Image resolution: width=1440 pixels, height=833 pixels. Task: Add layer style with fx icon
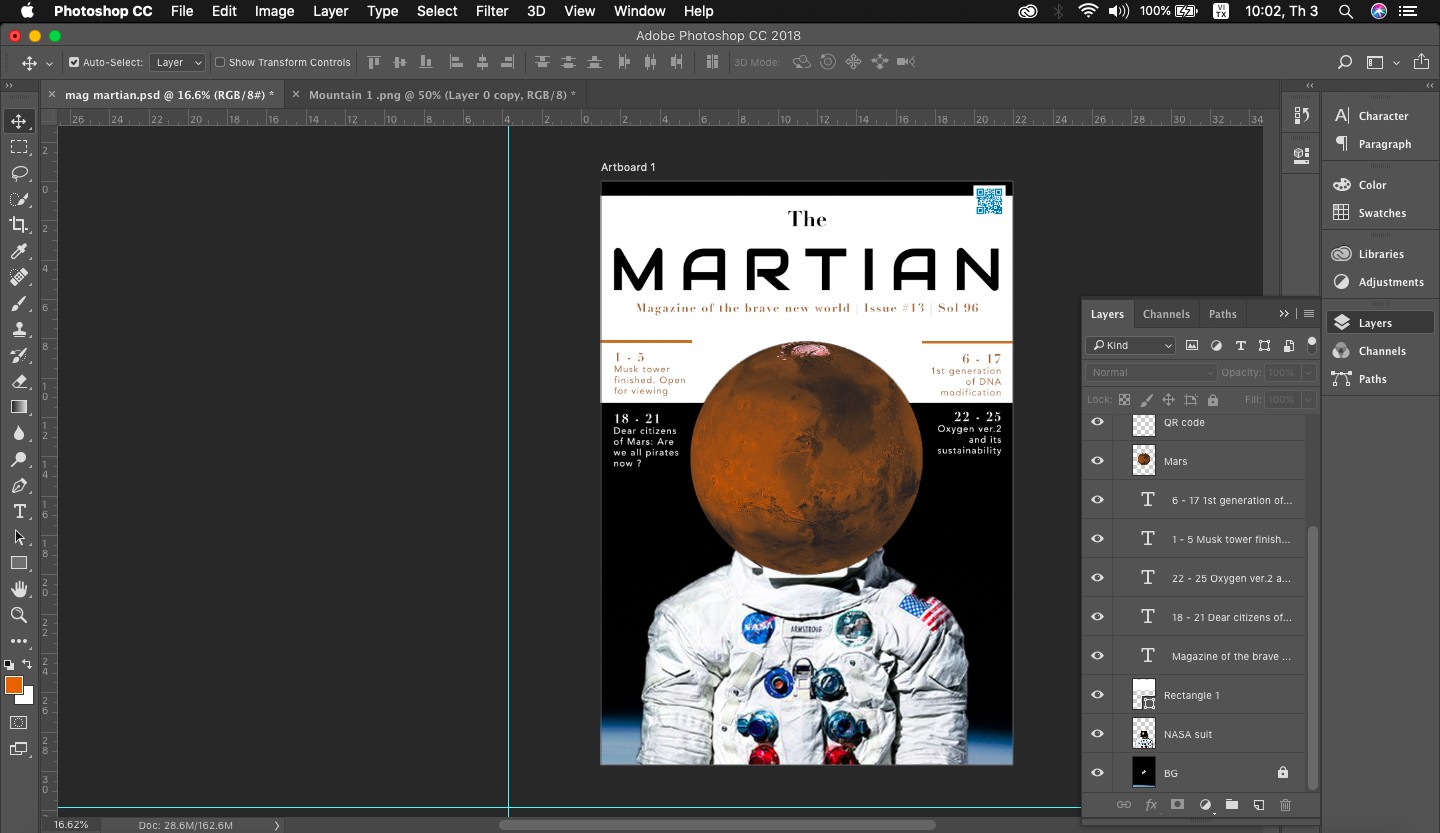tap(1151, 805)
